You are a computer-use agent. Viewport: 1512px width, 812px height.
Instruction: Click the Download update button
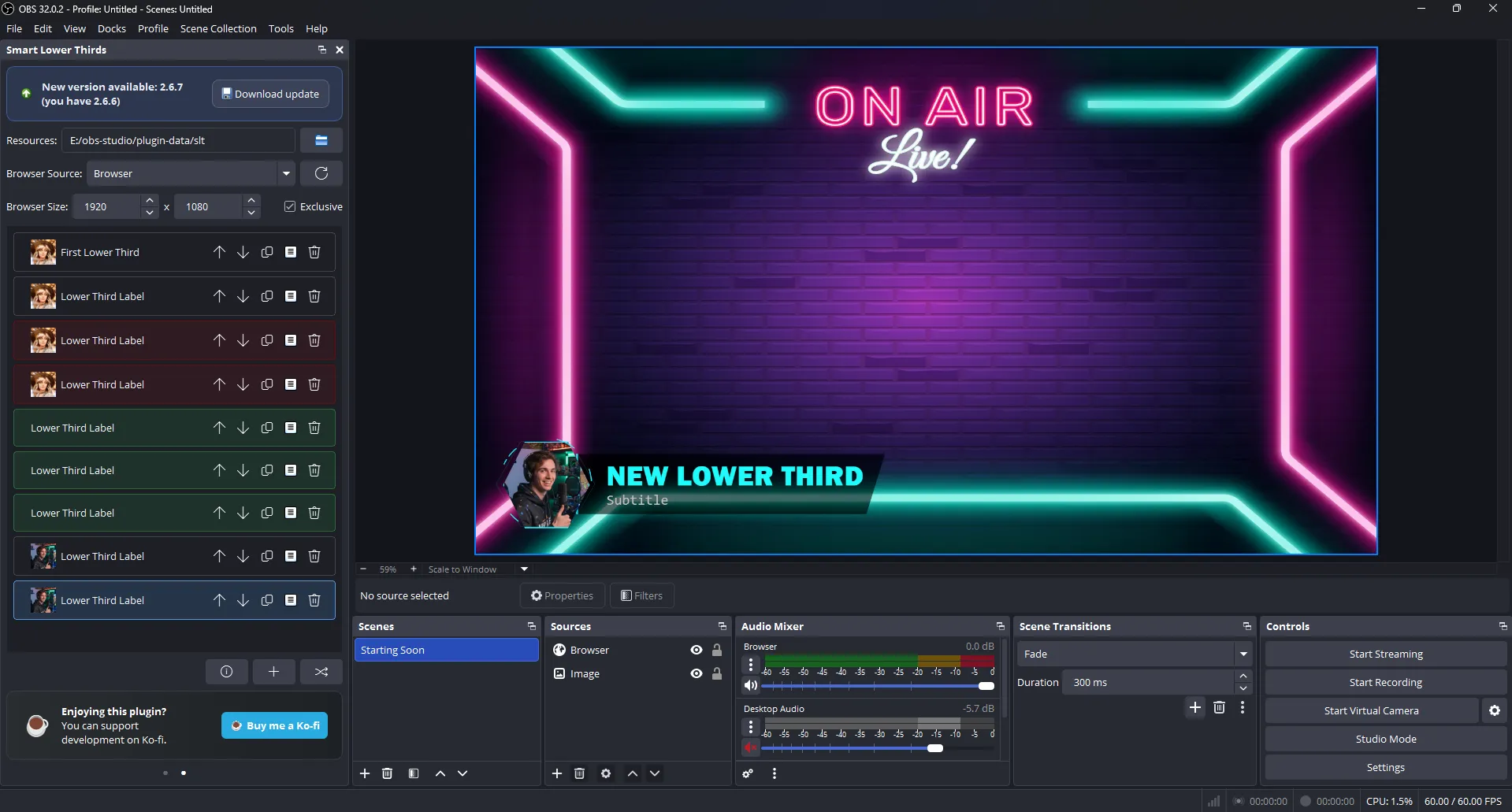[x=270, y=93]
